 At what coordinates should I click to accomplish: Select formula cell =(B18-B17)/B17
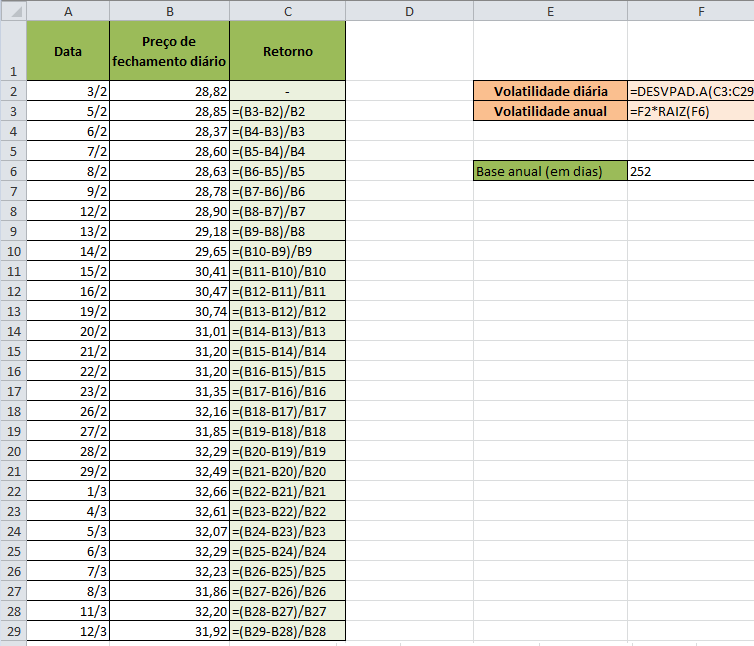(288, 411)
